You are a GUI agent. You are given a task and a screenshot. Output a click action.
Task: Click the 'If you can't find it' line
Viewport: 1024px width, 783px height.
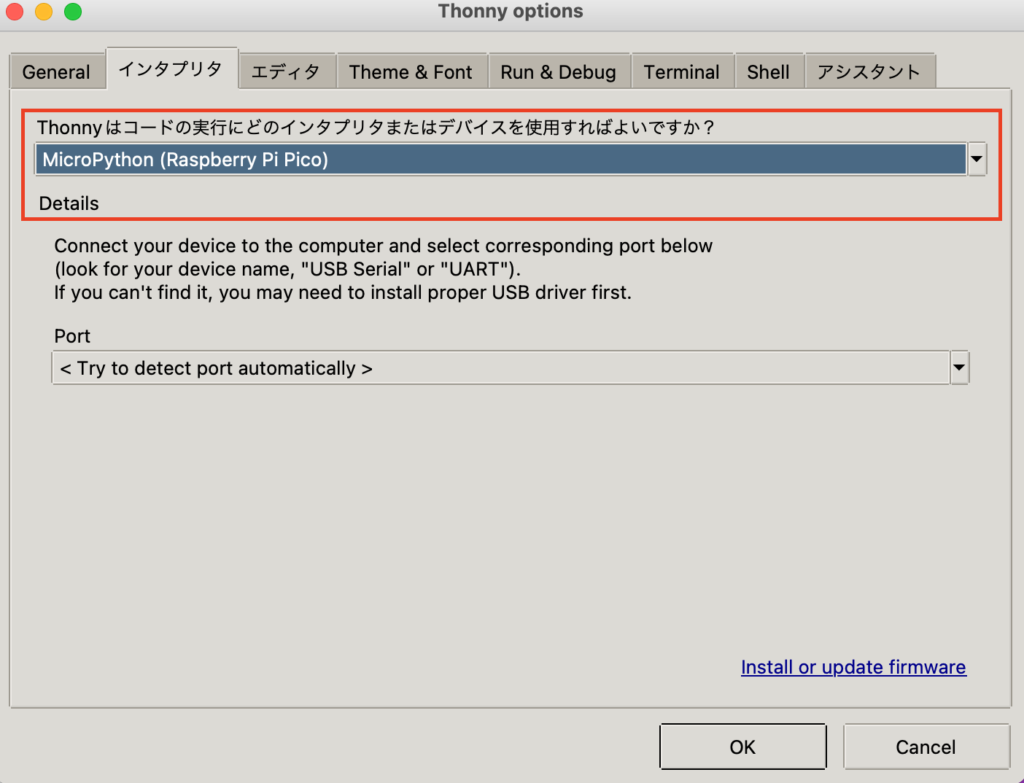pyautogui.click(x=342, y=293)
